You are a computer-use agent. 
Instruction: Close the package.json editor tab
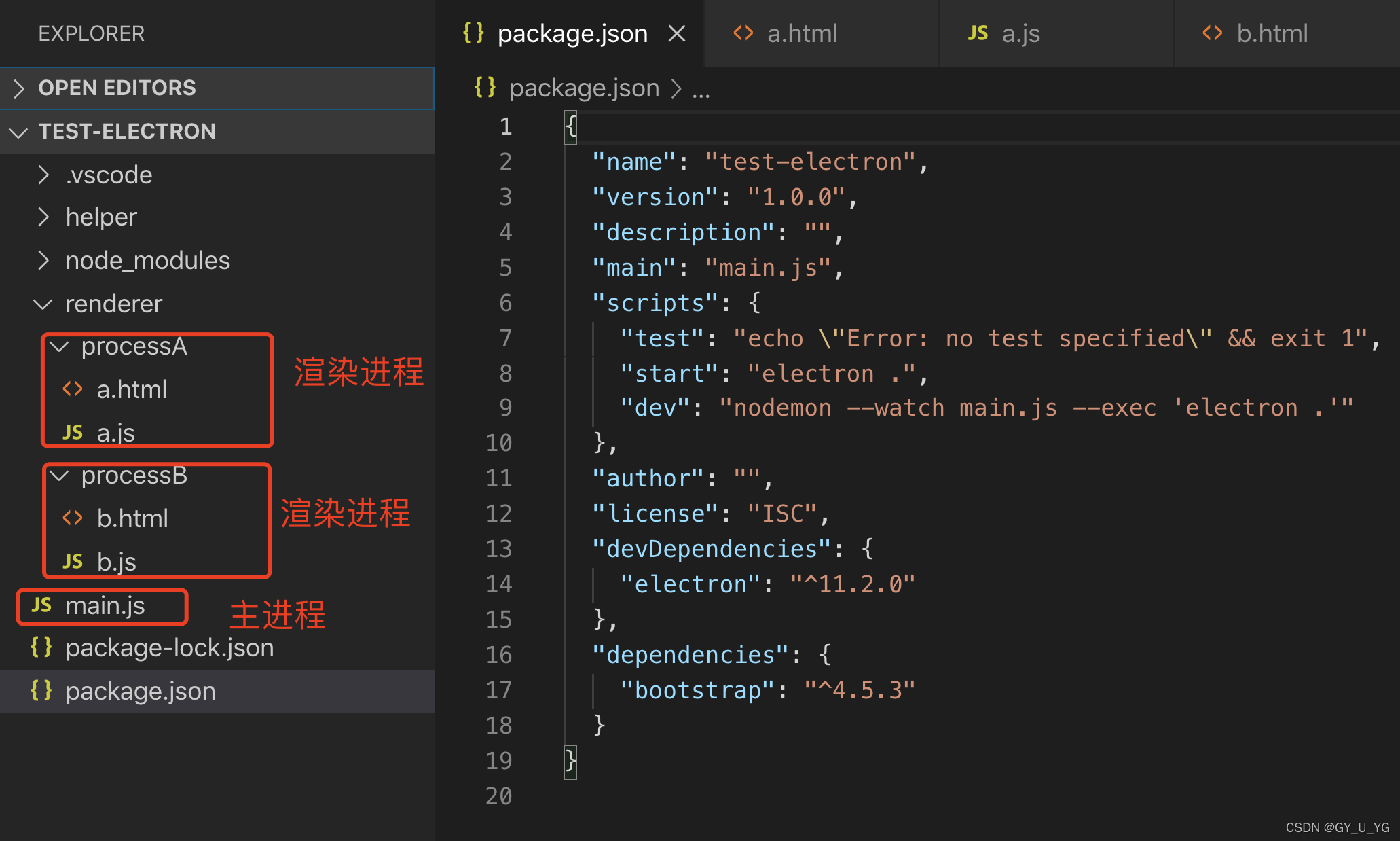coord(677,33)
